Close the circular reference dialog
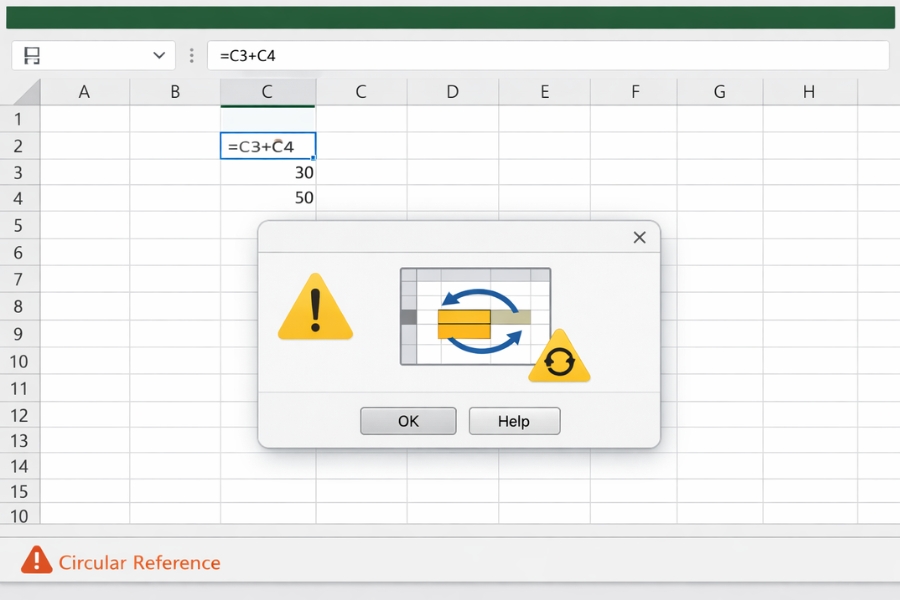Image resolution: width=900 pixels, height=600 pixels. [x=639, y=237]
